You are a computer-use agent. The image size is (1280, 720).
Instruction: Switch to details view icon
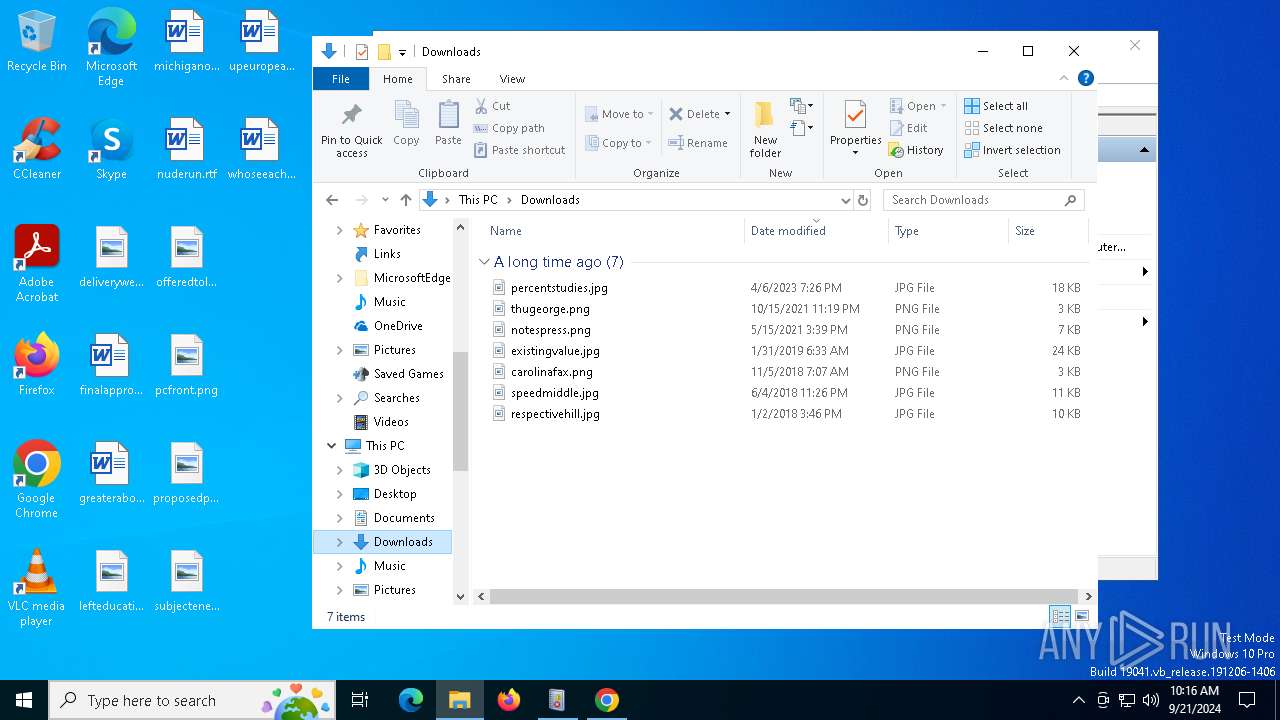1060,617
